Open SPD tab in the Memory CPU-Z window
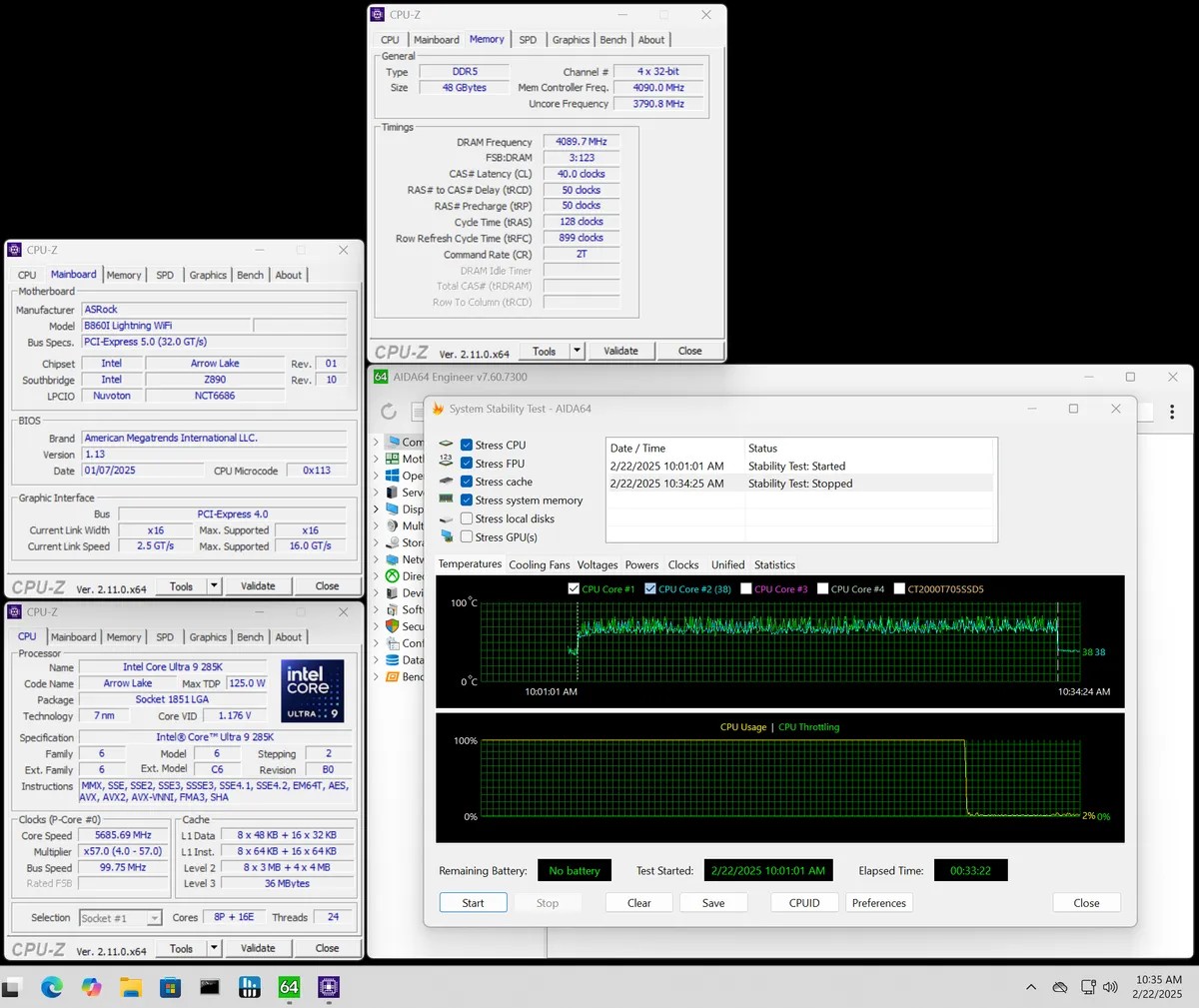1199x1008 pixels. coord(528,40)
